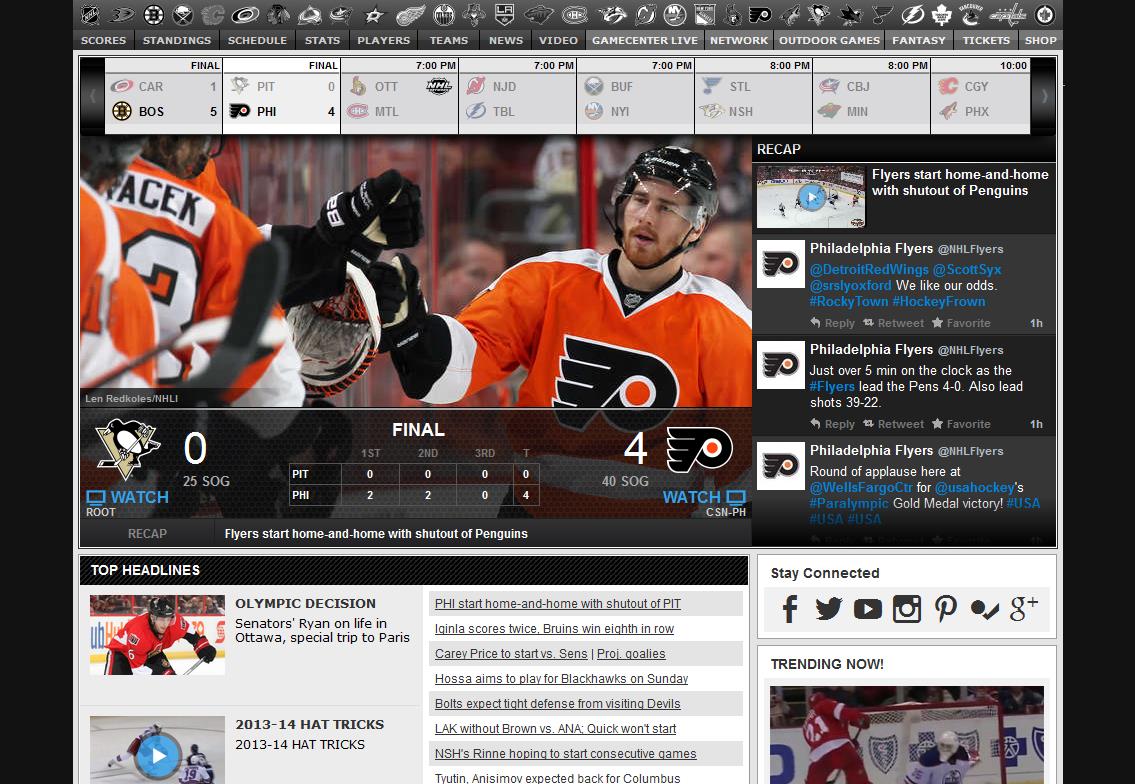This screenshot has height=784, width=1135.
Task: Select the PIT vs PHI final game
Action: [x=282, y=96]
